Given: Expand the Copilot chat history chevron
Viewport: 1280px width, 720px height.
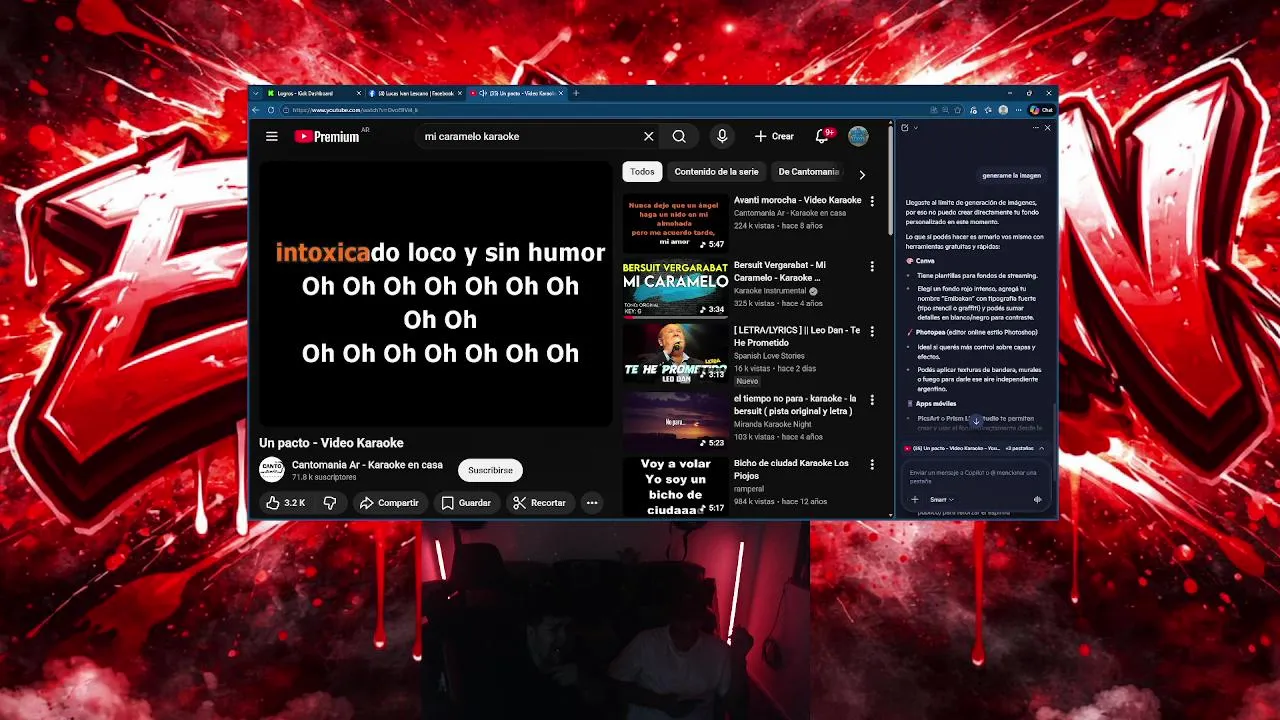Looking at the screenshot, I should 915,128.
